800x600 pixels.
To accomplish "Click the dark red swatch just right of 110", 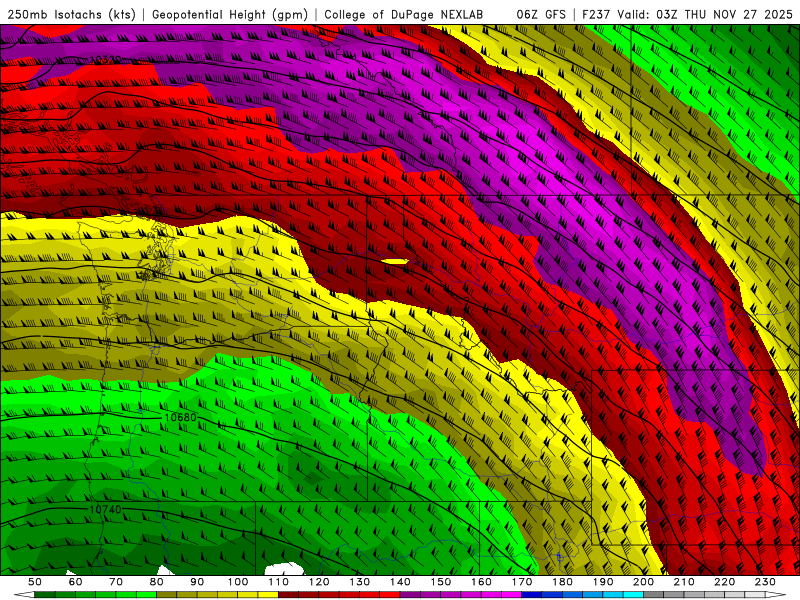I will [x=288, y=594].
